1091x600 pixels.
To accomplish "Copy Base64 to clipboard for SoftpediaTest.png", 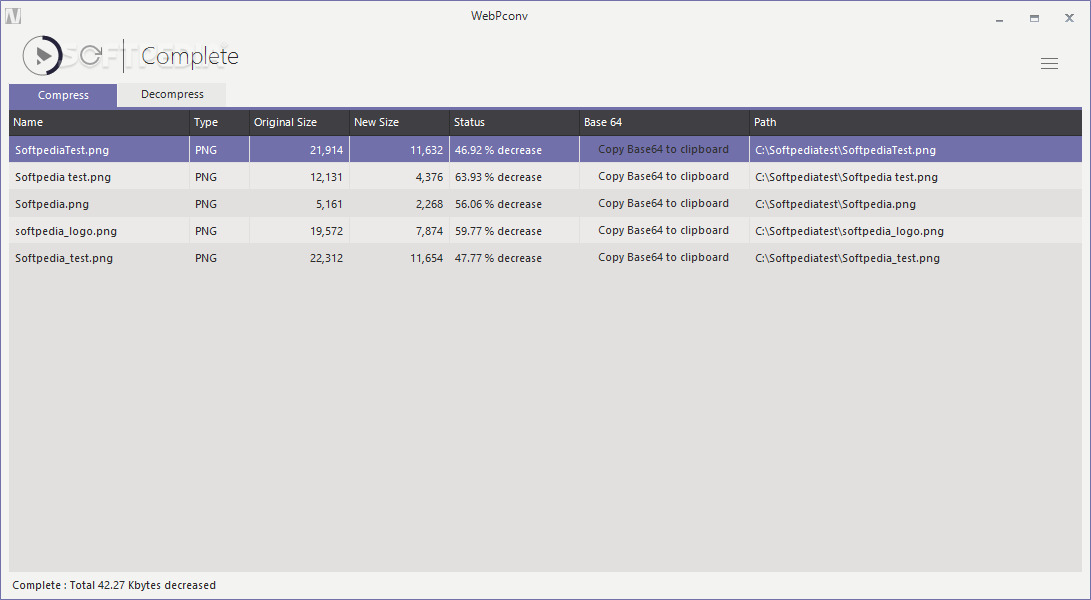I will pos(664,149).
